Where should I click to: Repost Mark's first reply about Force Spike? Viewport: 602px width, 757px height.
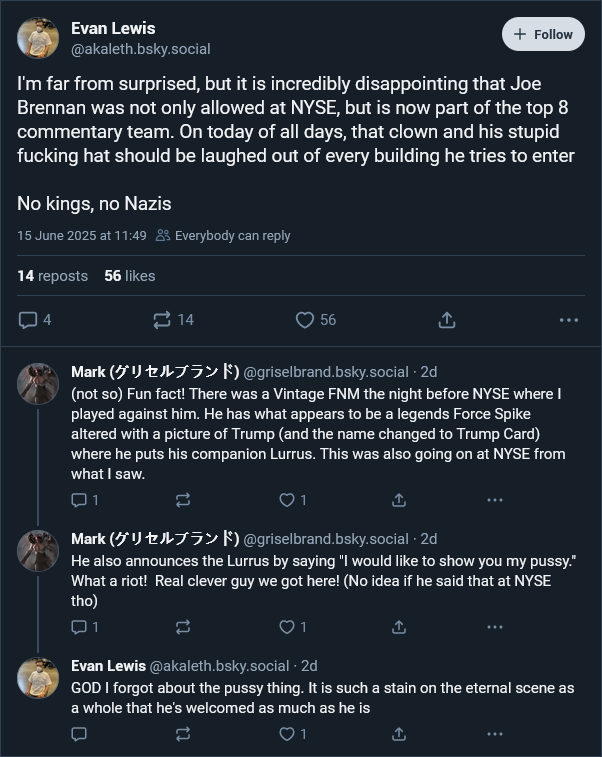click(x=183, y=500)
